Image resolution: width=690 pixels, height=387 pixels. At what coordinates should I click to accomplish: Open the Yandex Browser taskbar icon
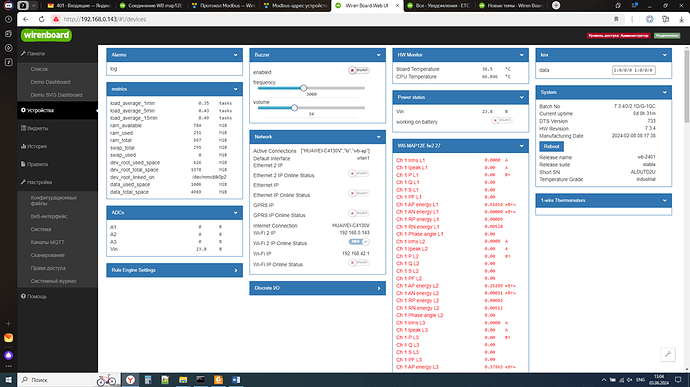coord(130,380)
